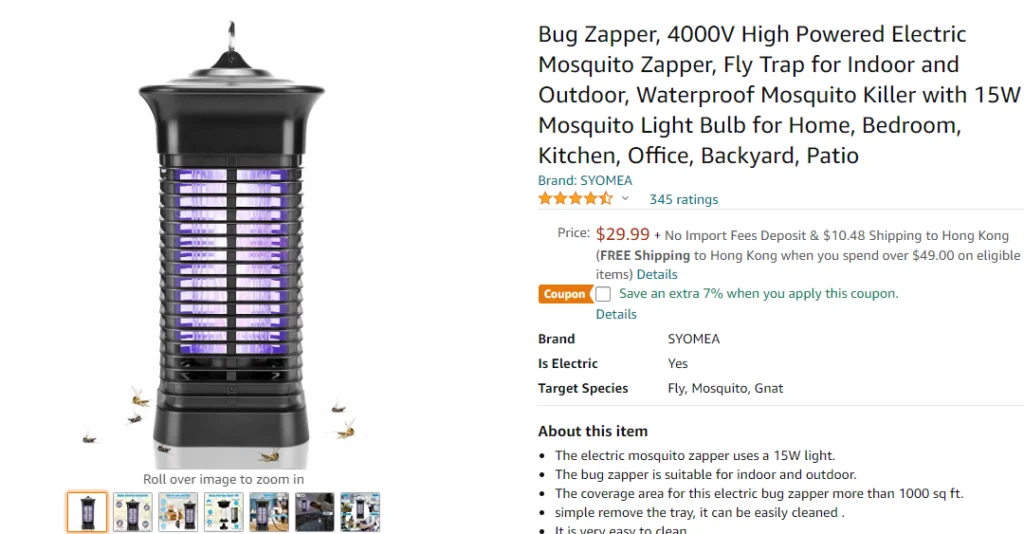Image resolution: width=1024 pixels, height=534 pixels.
Task: Select the sixth dark nighttime thumbnail
Action: click(x=314, y=512)
